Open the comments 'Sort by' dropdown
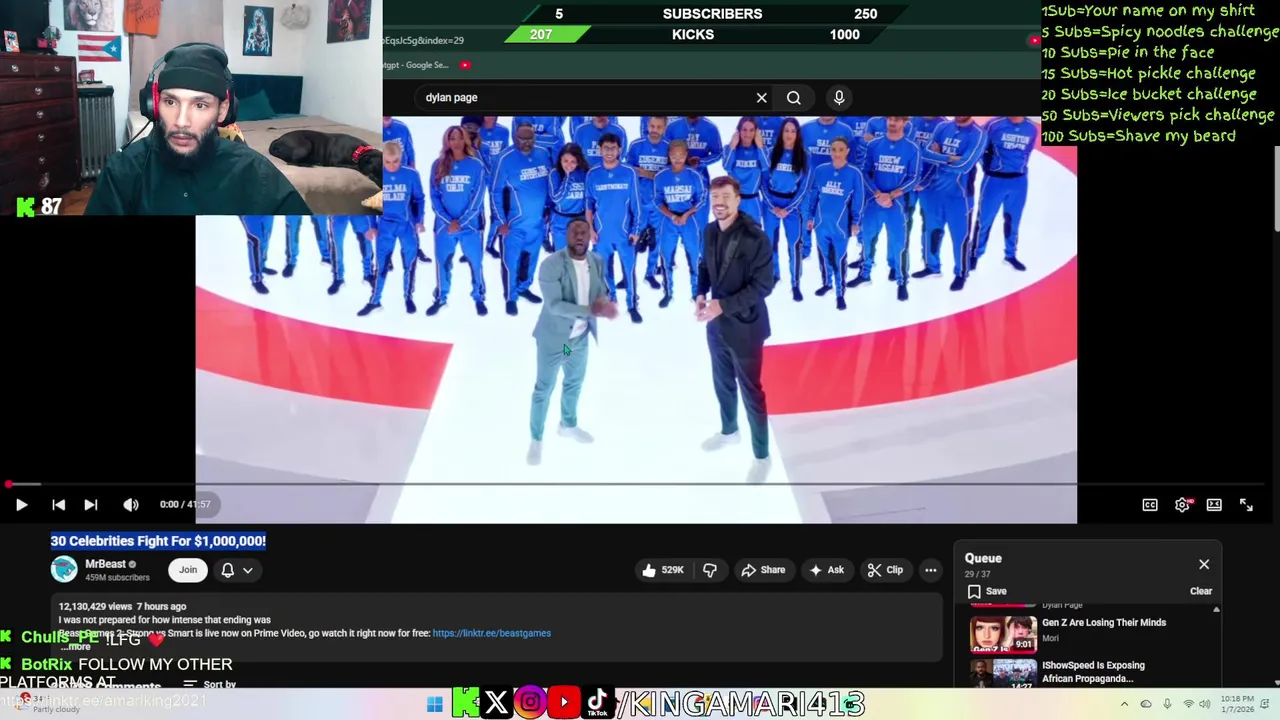The height and width of the screenshot is (720, 1280). [210, 685]
